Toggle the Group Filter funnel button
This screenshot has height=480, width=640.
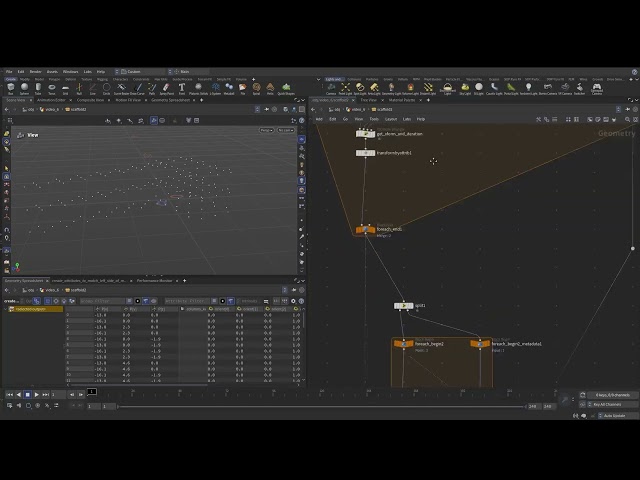click(x=146, y=301)
